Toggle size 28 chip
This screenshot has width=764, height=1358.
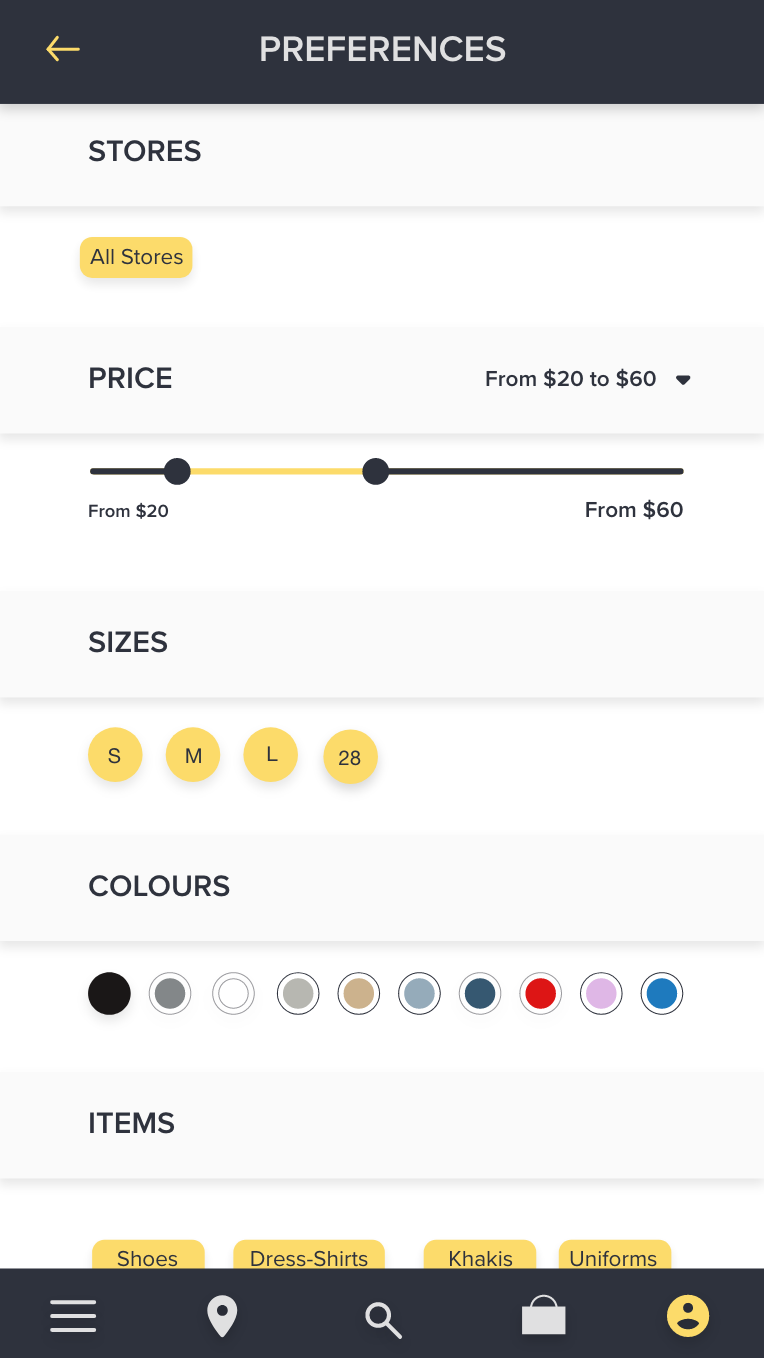click(350, 758)
